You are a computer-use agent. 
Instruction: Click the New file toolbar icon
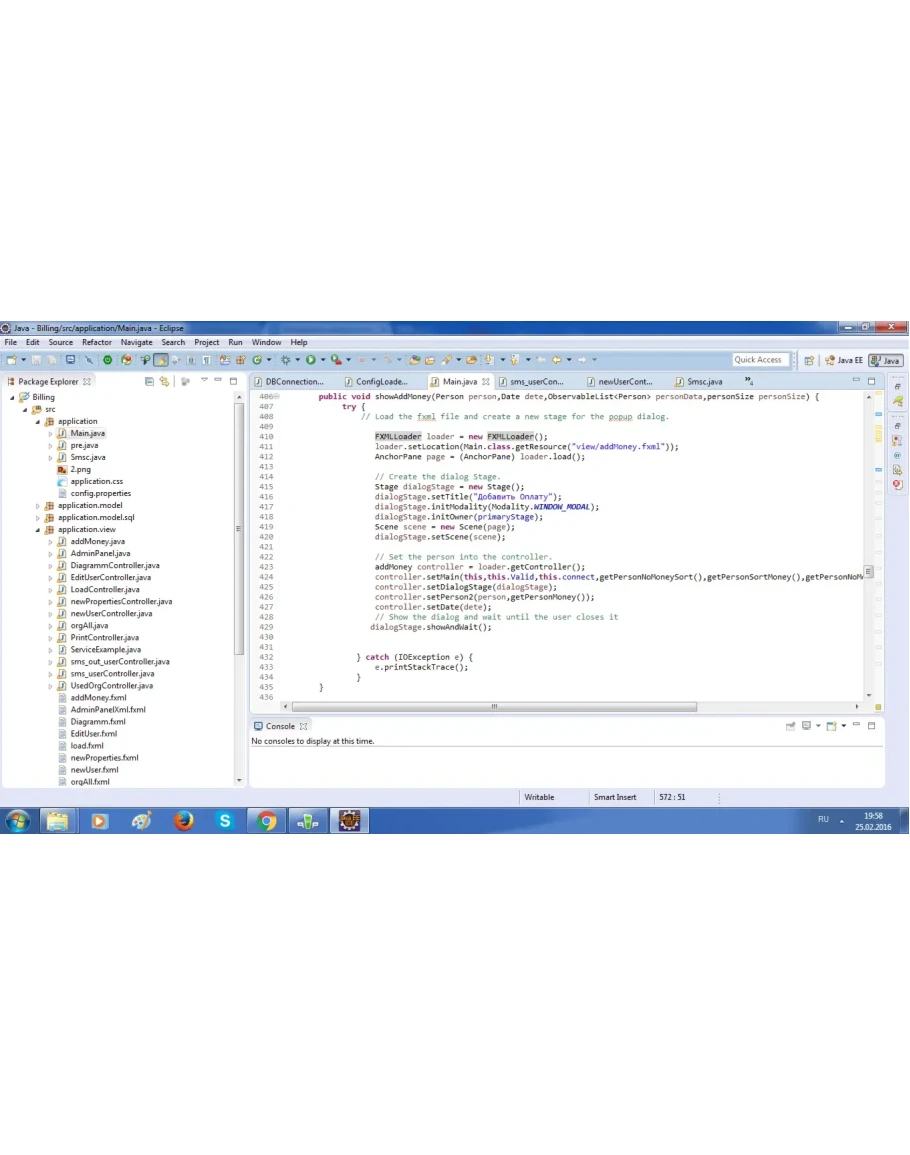(x=11, y=360)
